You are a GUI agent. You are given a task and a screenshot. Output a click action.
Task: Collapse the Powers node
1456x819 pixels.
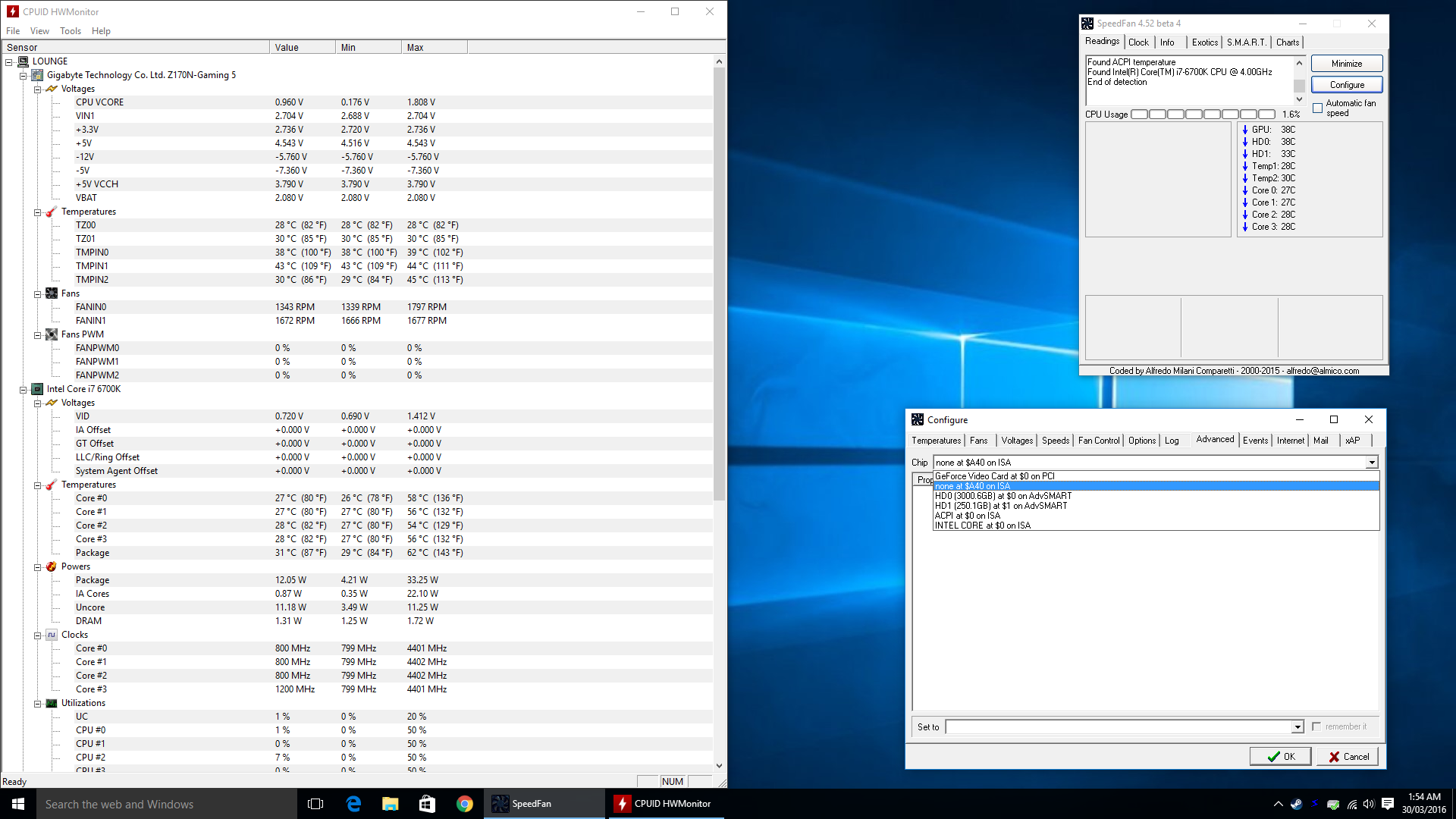(37, 566)
